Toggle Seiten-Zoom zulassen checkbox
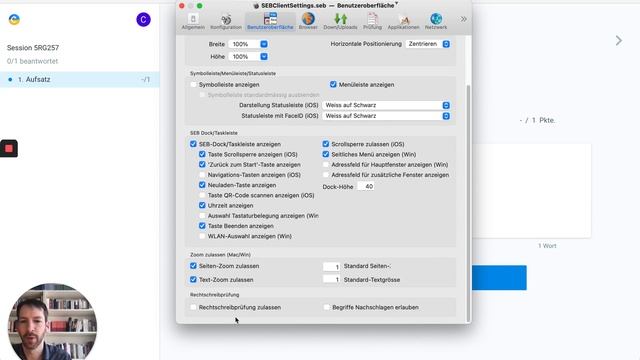Viewport: 640px width, 360px height. click(193, 266)
